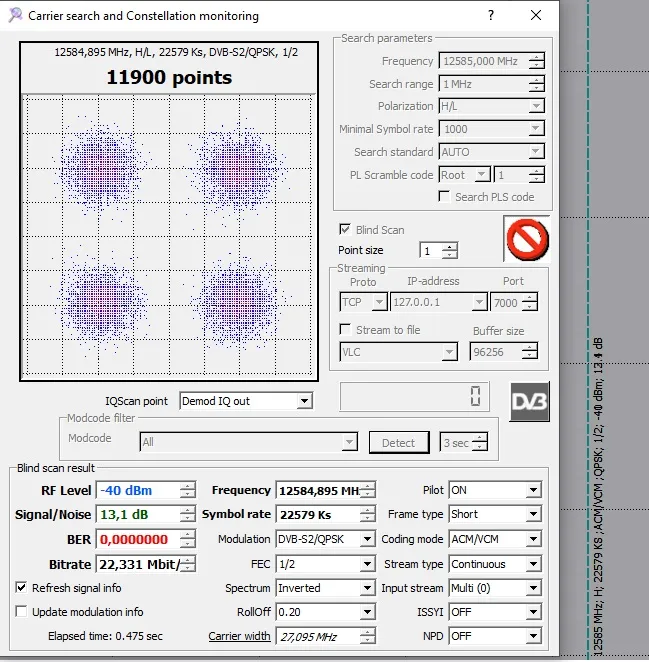
Task: Open the Modulation DVB-S2/QPSK dropdown
Action: pyautogui.click(x=366, y=539)
